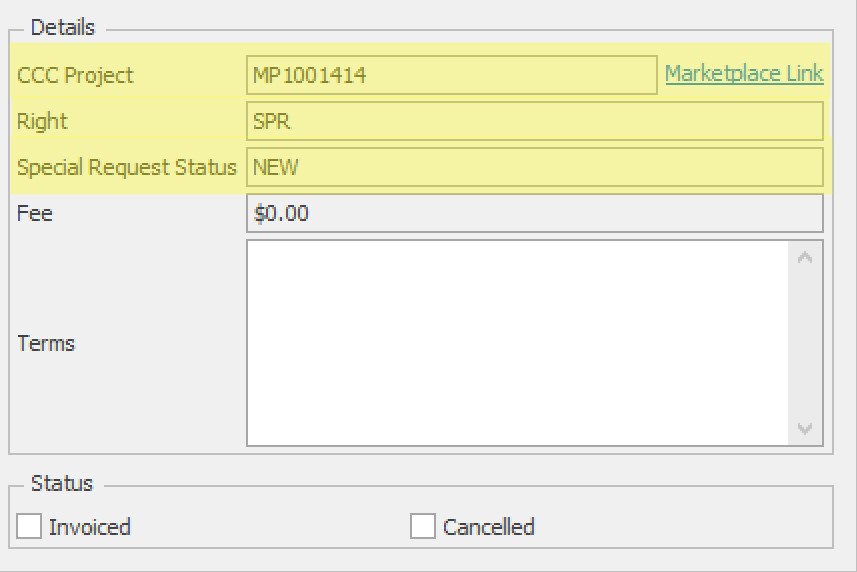Click the "Cancelled" label text
The image size is (857, 572).
pyautogui.click(x=489, y=526)
